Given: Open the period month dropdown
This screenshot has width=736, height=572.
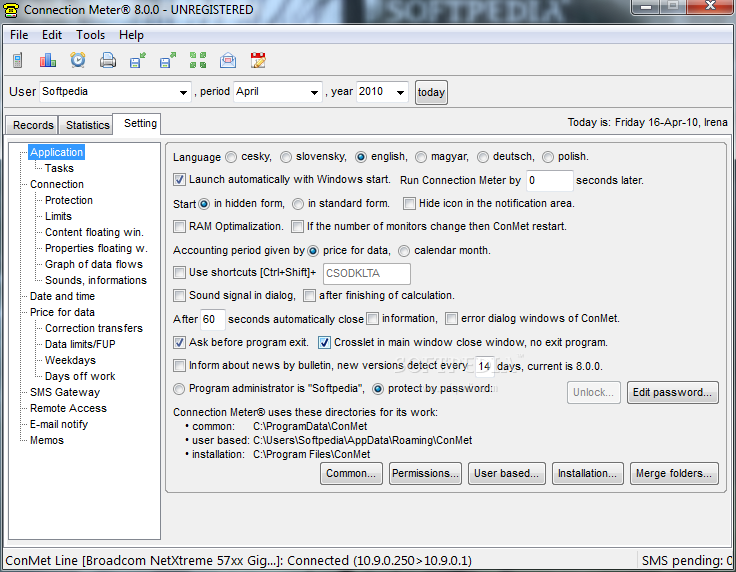Looking at the screenshot, I should pos(314,92).
